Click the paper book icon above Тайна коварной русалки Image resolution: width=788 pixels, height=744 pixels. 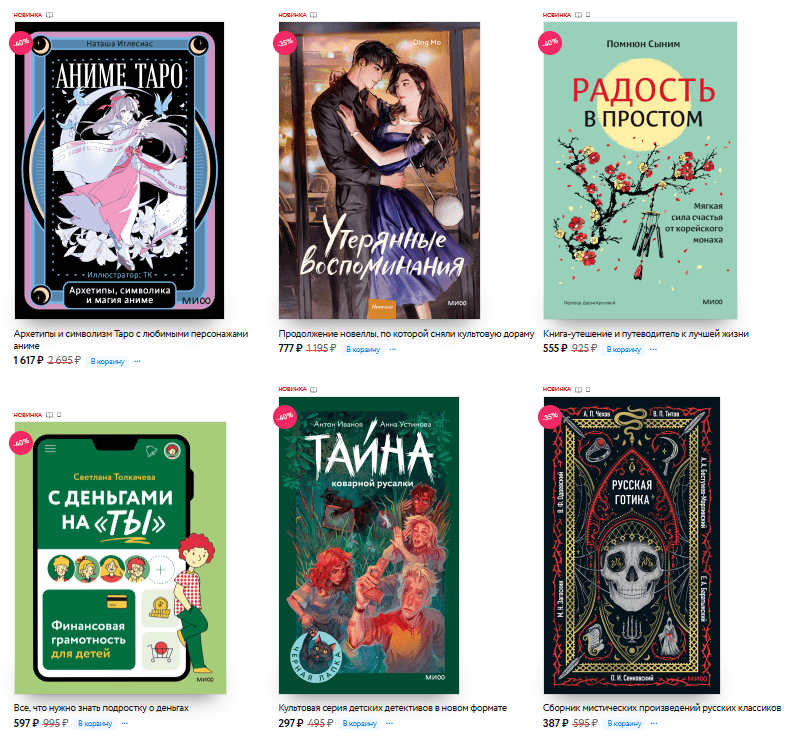(x=314, y=390)
